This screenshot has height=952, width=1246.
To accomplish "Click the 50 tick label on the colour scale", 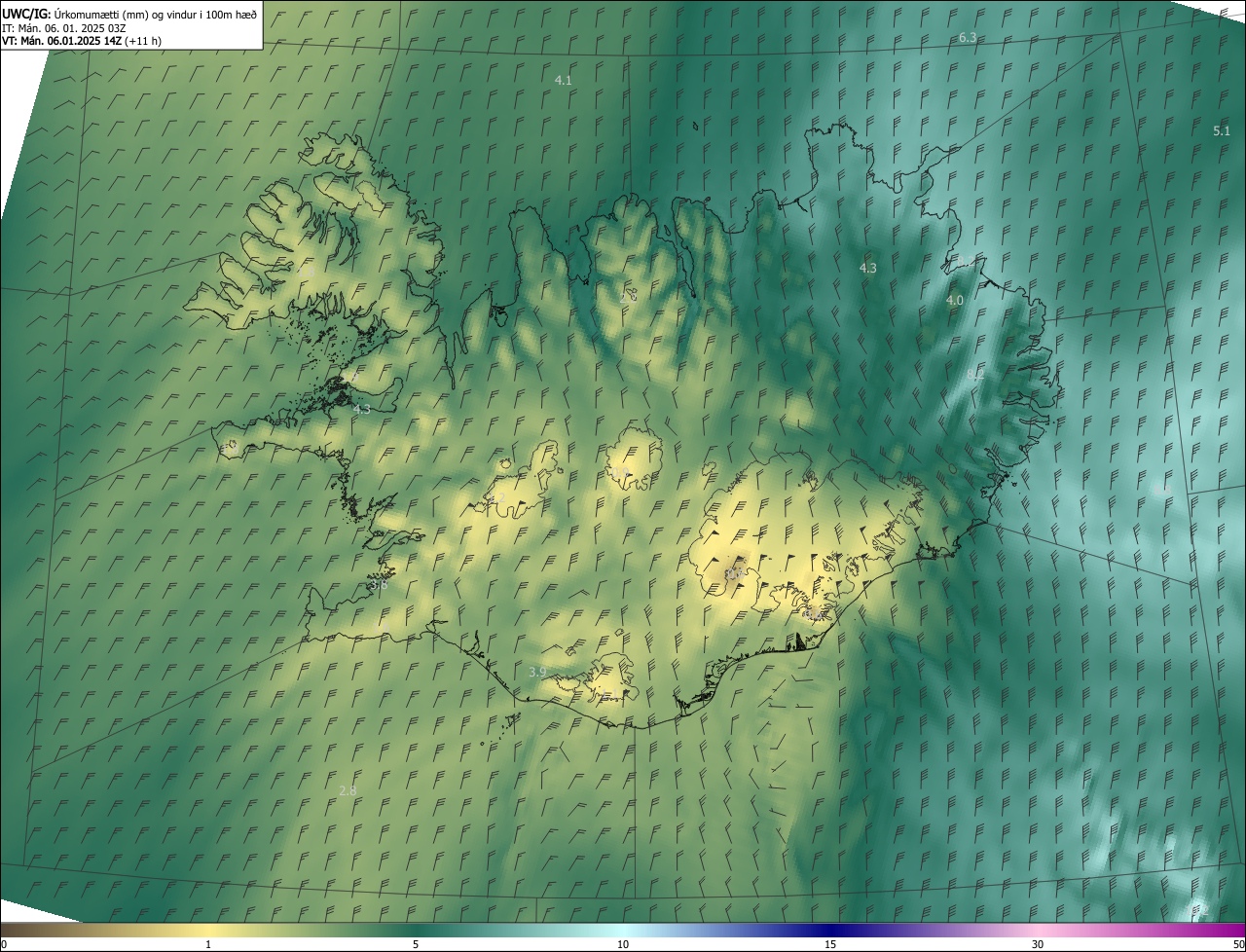I will pyautogui.click(x=1237, y=944).
